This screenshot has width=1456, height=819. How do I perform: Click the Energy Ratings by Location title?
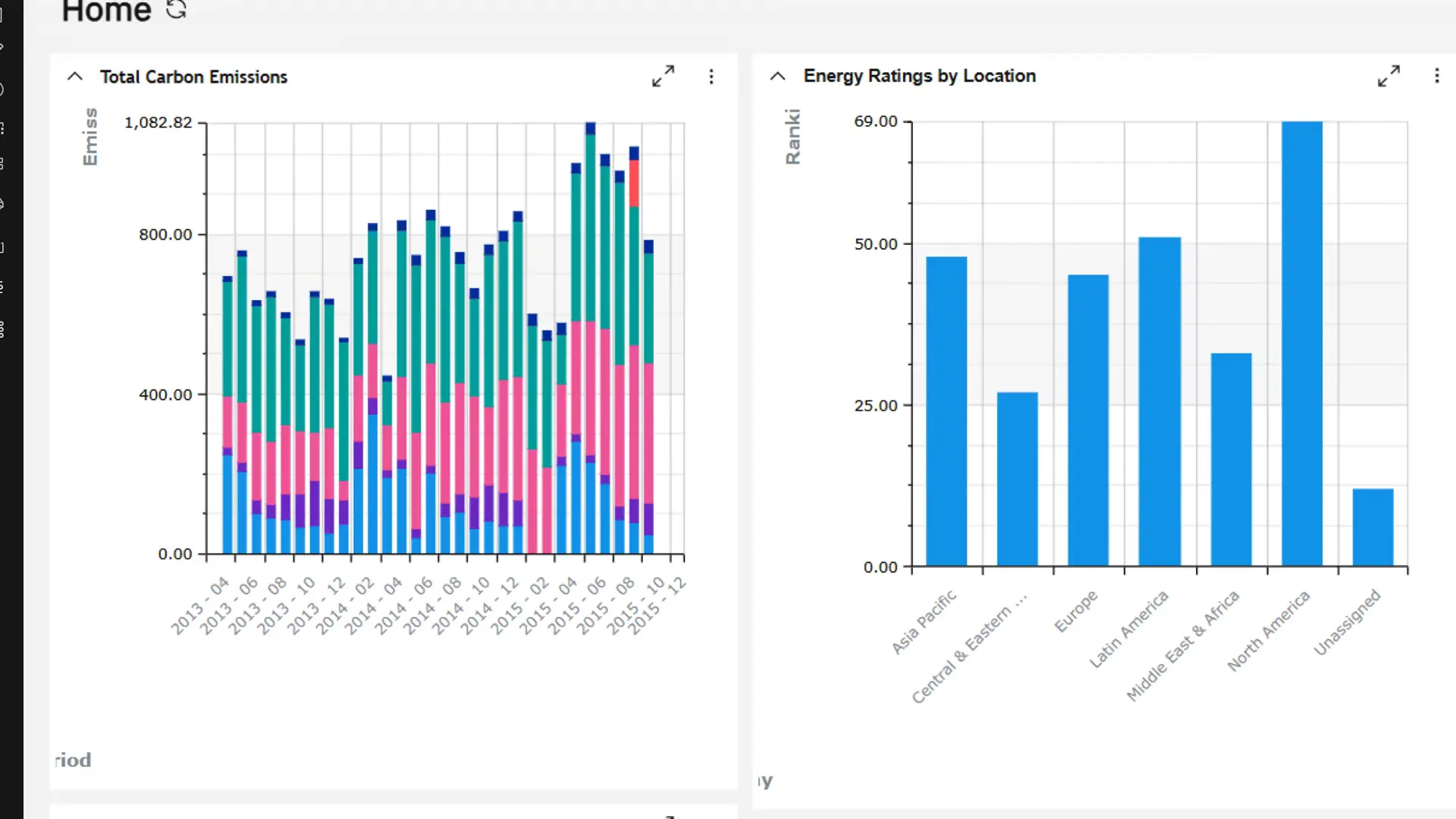coord(919,76)
